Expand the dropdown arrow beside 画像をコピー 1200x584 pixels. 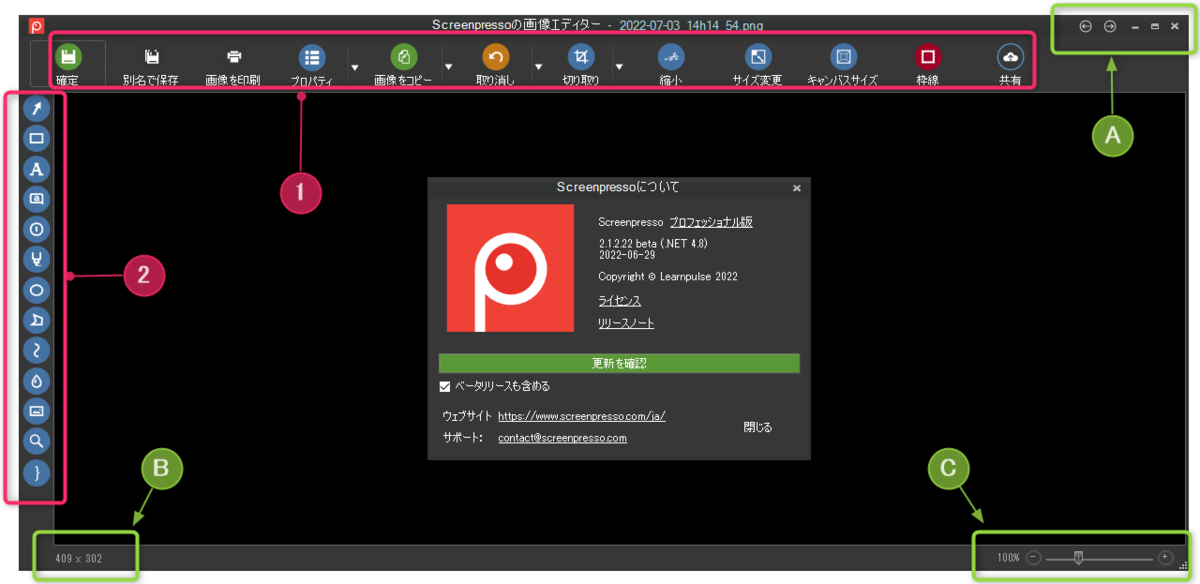click(x=448, y=67)
